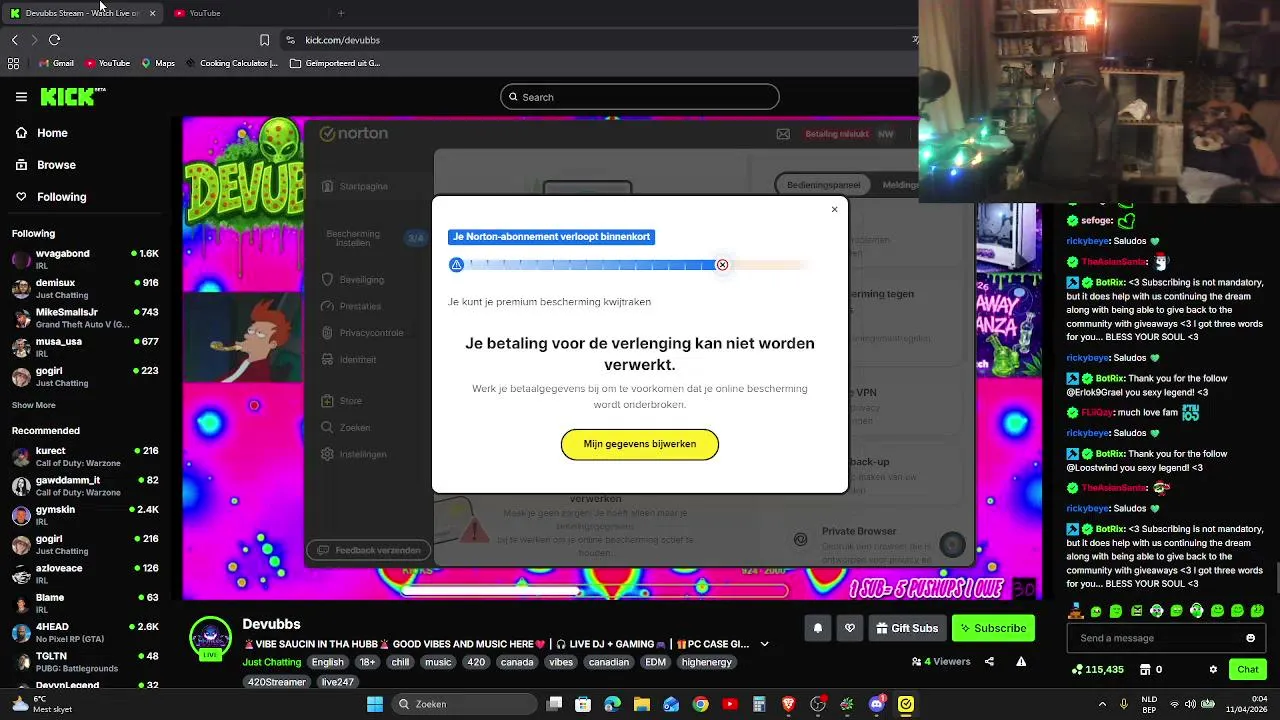Click share icon next to viewers
The height and width of the screenshot is (720, 1280).
click(989, 661)
